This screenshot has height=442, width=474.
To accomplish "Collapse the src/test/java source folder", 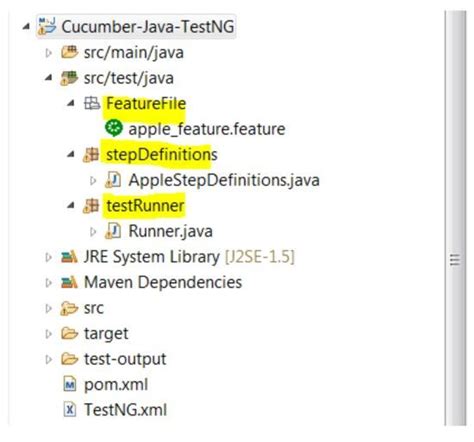I will [x=48, y=78].
